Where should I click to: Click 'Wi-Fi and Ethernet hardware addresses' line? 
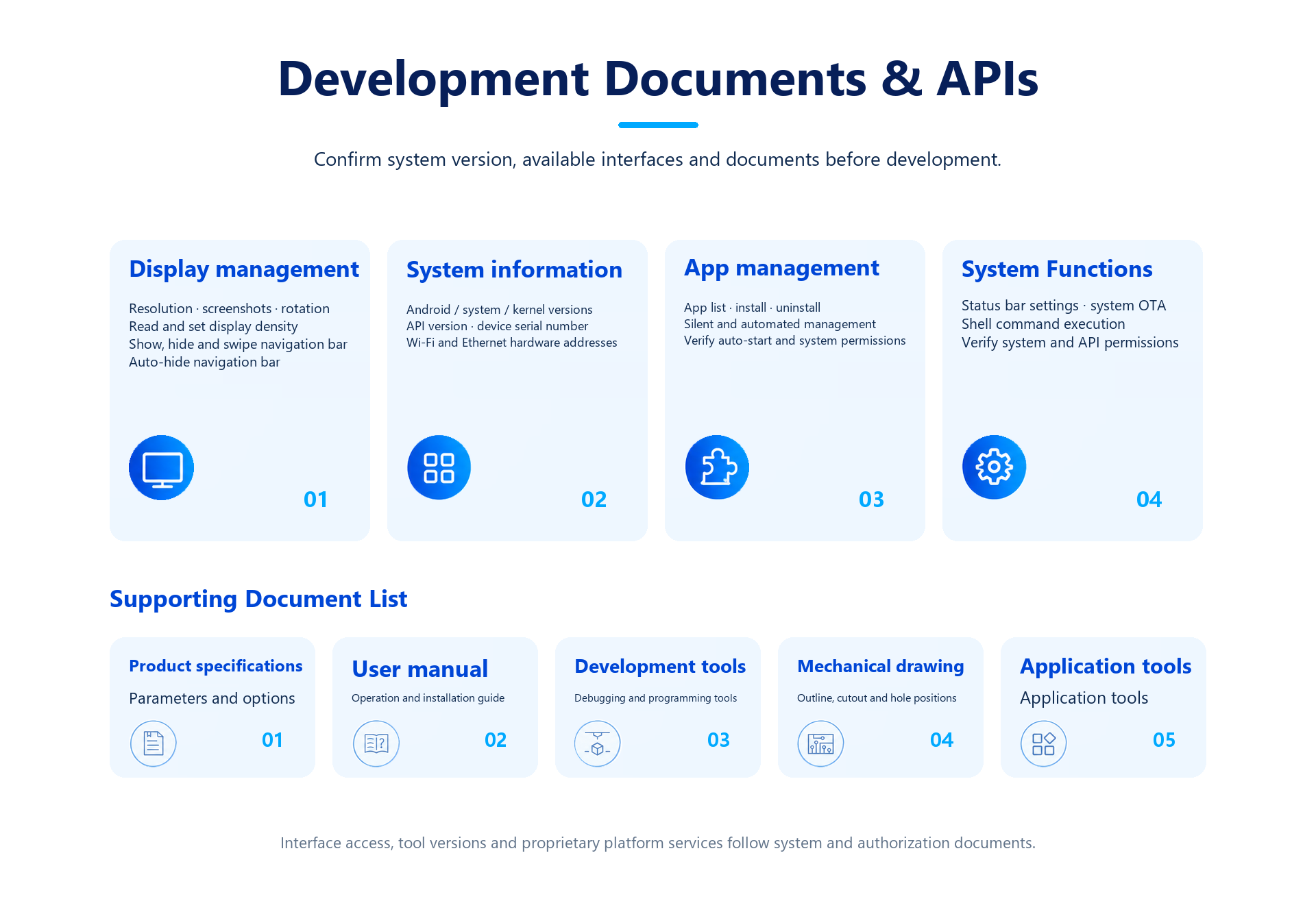(x=512, y=343)
